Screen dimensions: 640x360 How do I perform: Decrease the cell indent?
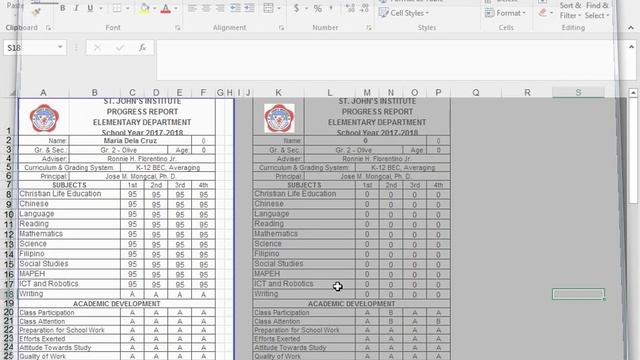coord(235,8)
